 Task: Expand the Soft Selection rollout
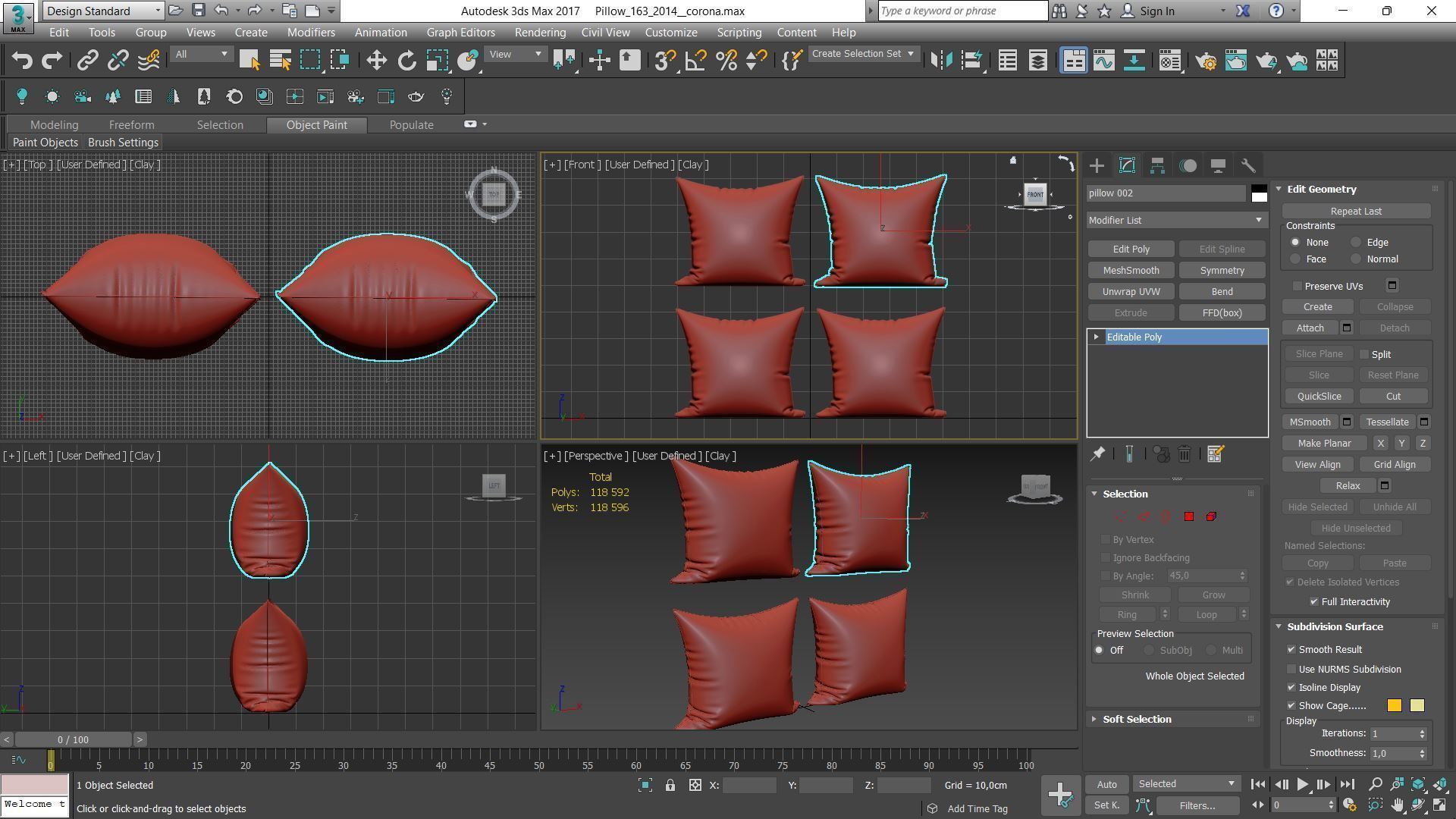click(x=1136, y=720)
